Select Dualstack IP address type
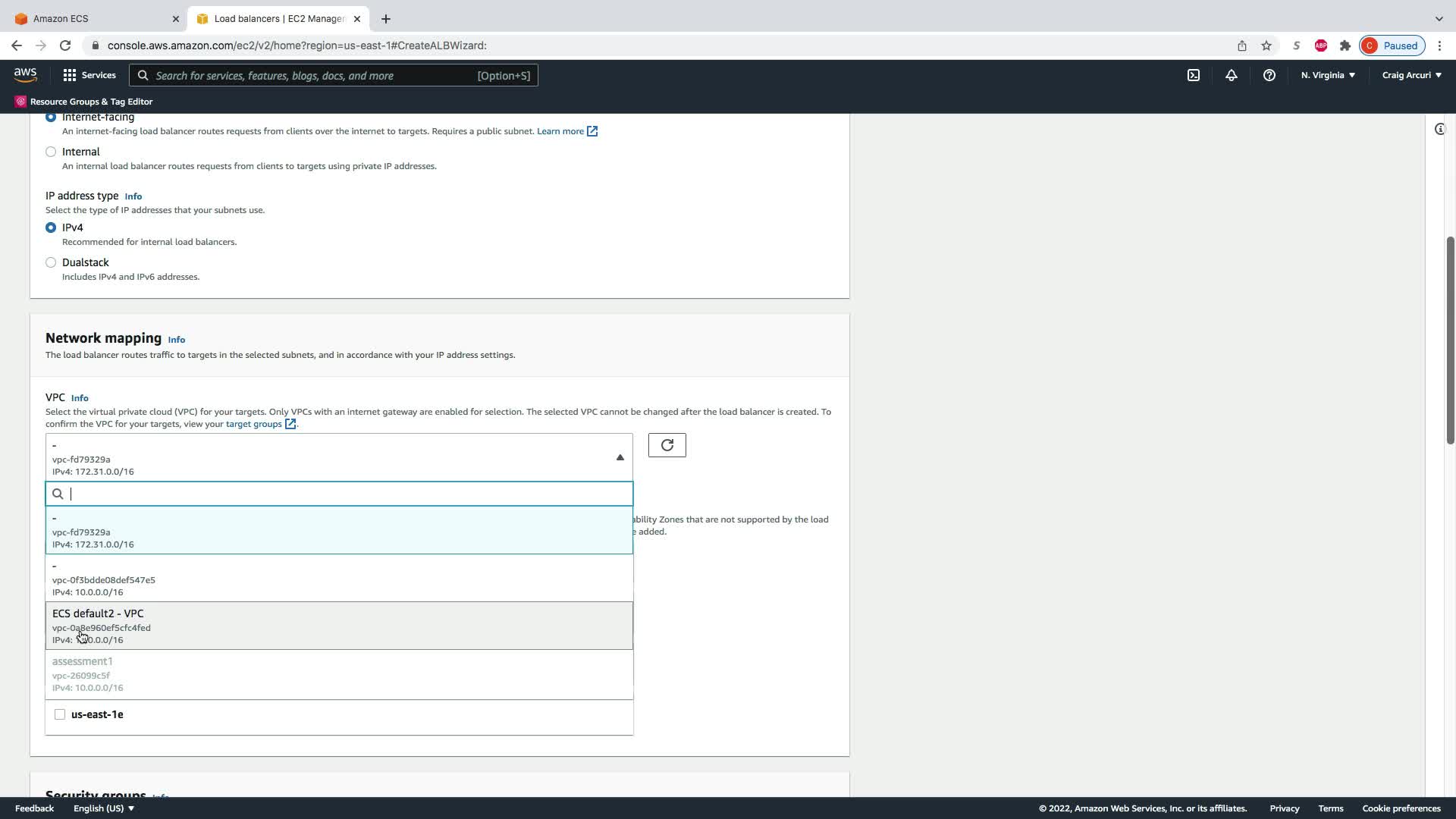Image resolution: width=1456 pixels, height=819 pixels. [51, 262]
